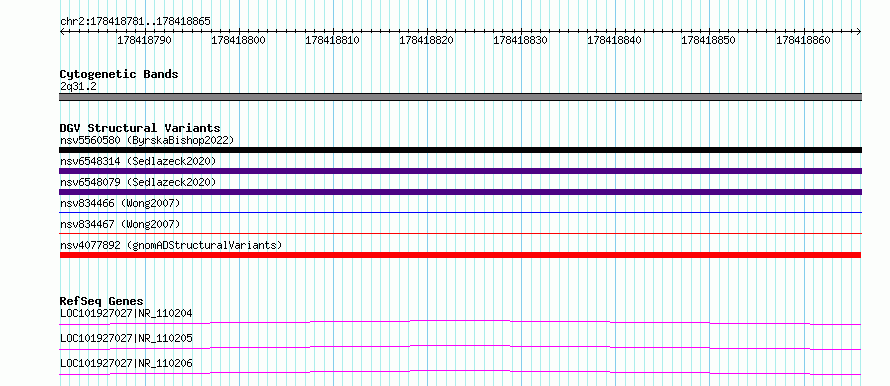Screen dimensions: 890x386
Task: Click ruler position 178418840
Action: coord(614,40)
